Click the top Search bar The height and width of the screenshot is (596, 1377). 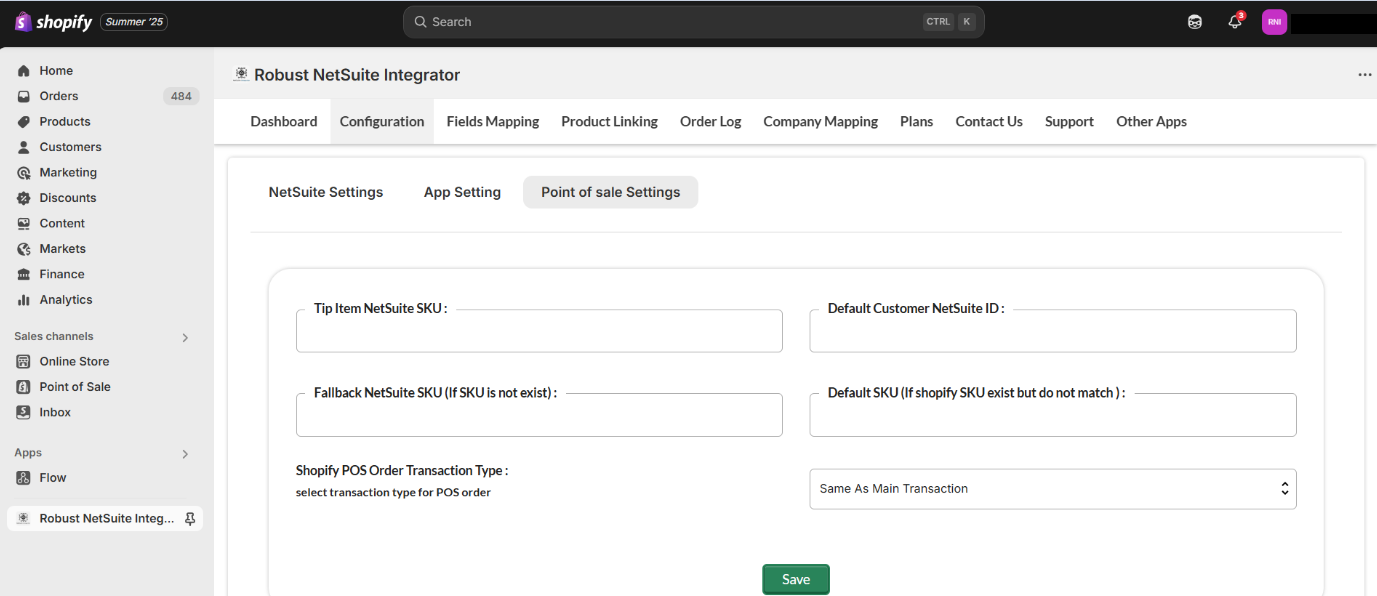tap(693, 22)
